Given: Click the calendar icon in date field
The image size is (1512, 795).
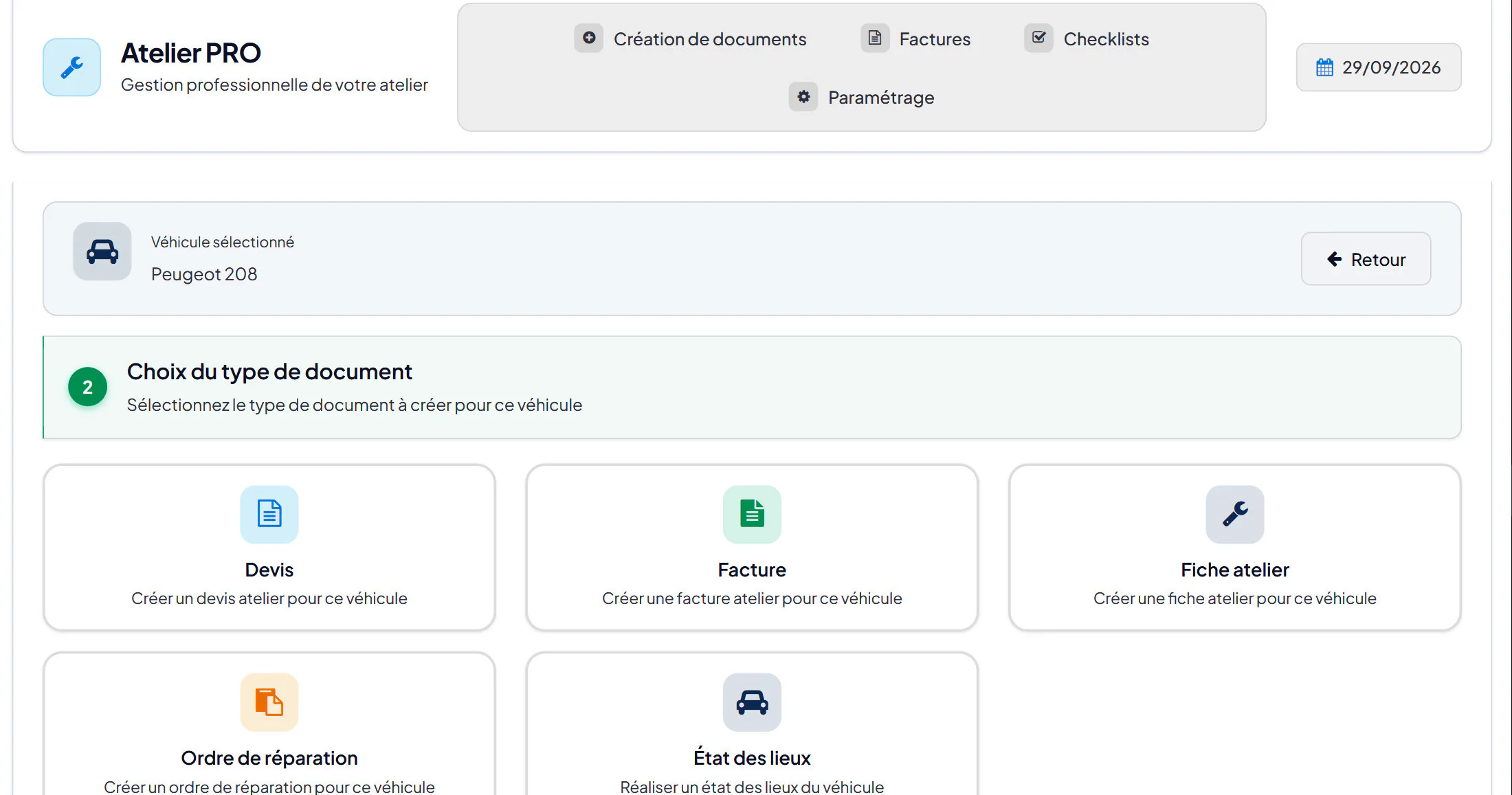Looking at the screenshot, I should pyautogui.click(x=1324, y=67).
